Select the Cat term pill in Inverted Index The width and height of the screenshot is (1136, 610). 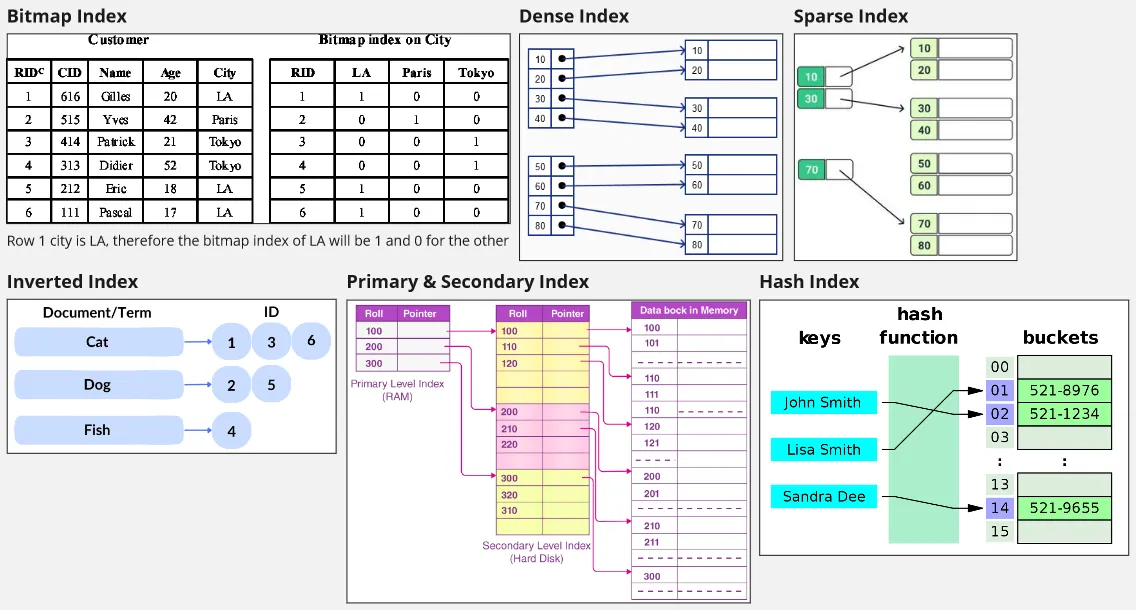97,342
